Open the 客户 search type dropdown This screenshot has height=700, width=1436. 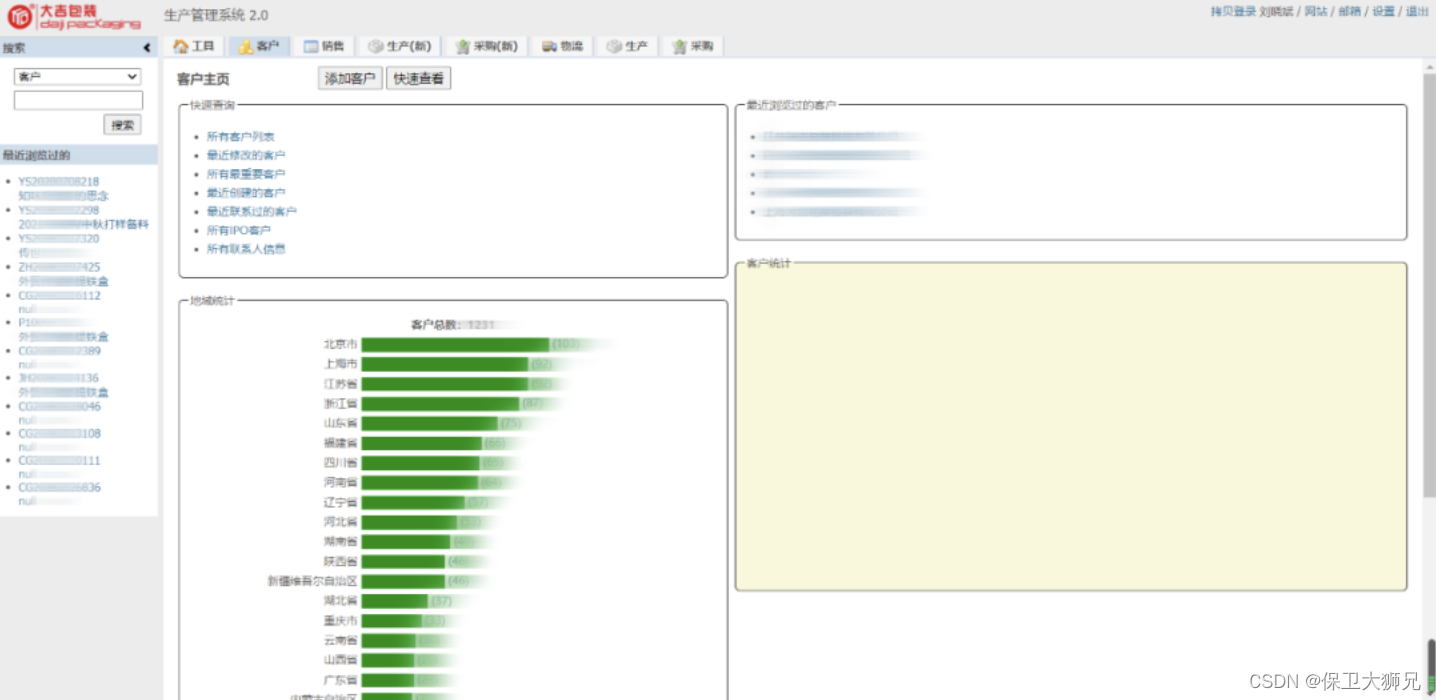point(77,76)
